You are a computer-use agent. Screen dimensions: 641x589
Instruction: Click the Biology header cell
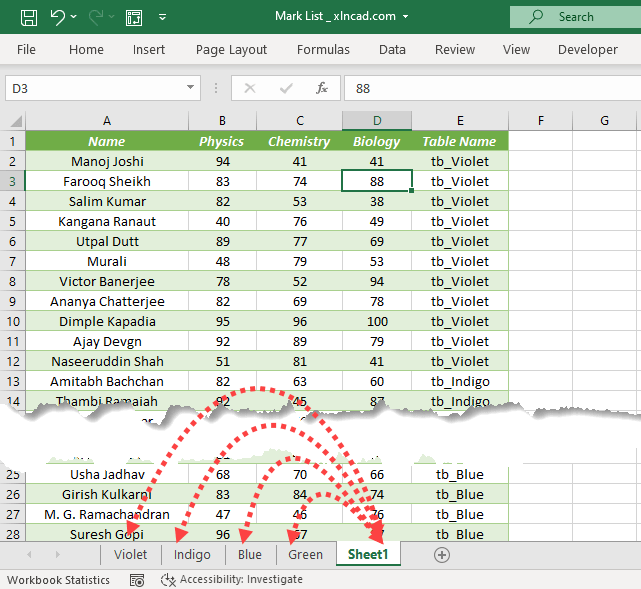(377, 141)
